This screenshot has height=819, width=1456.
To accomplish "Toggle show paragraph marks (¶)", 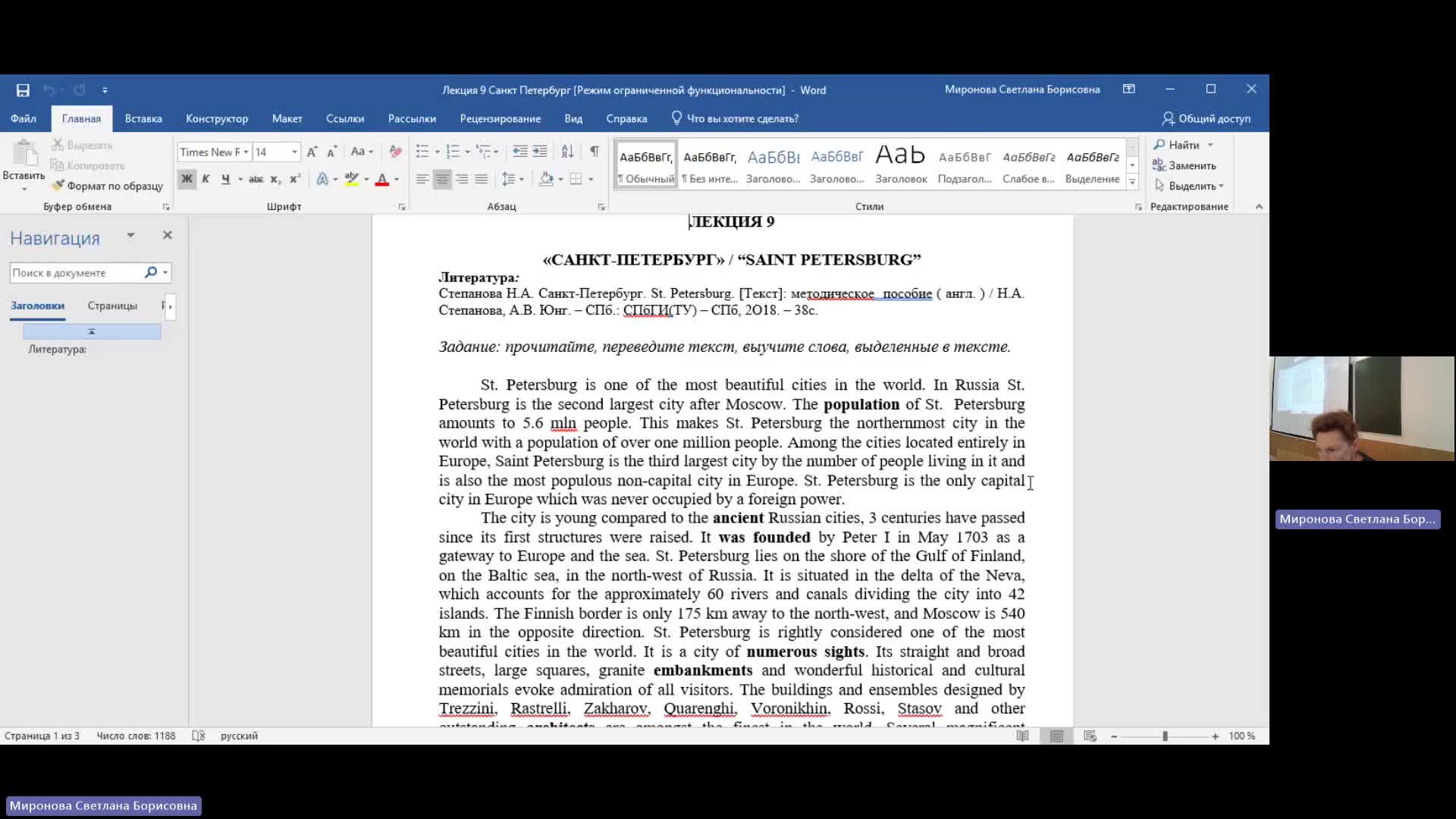I will pyautogui.click(x=595, y=152).
